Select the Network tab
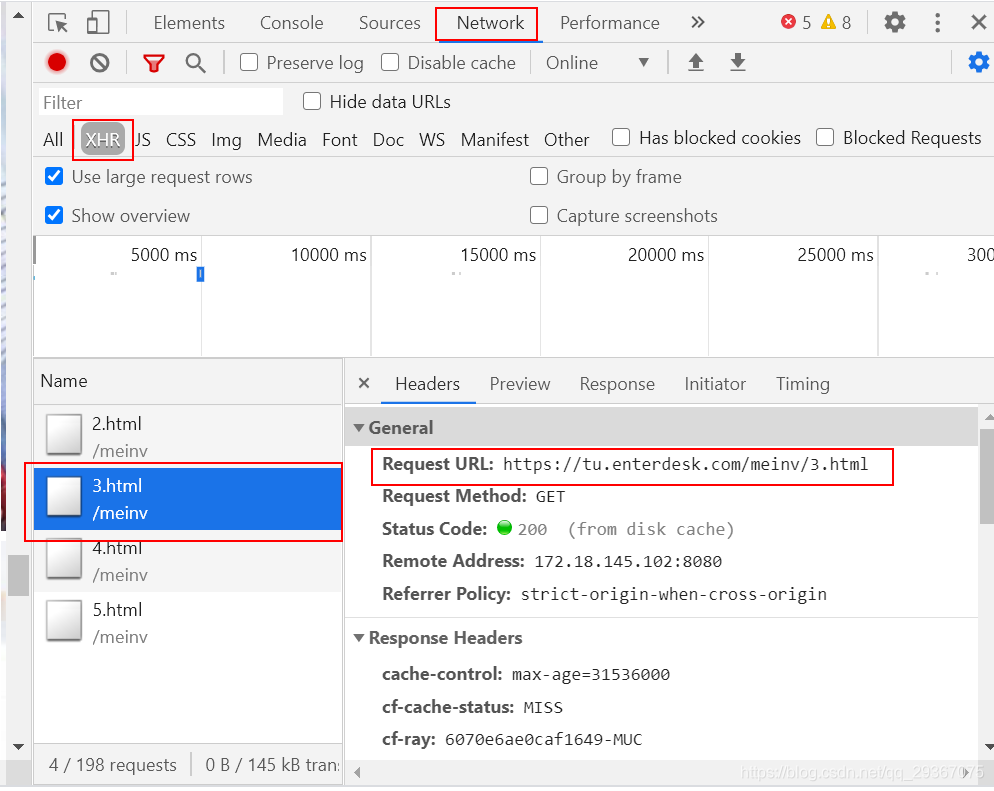This screenshot has height=791, width=994. point(490,23)
